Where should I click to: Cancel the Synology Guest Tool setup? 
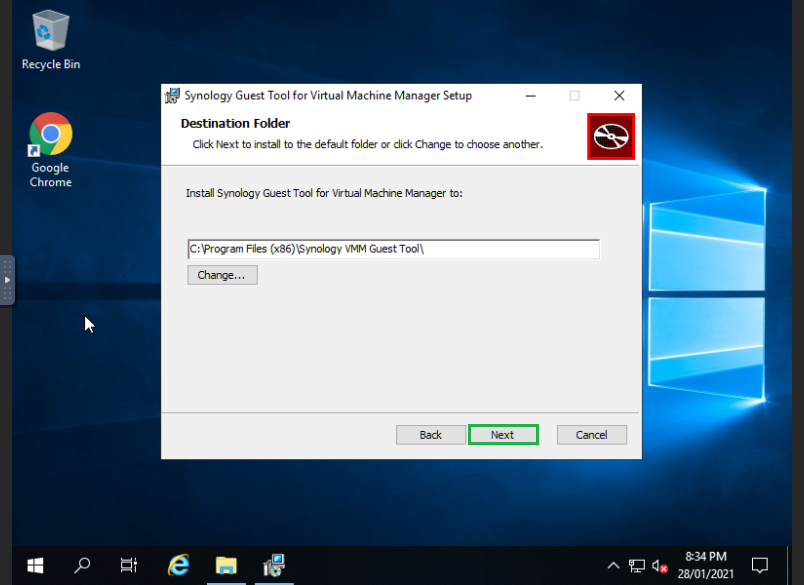tap(591, 435)
